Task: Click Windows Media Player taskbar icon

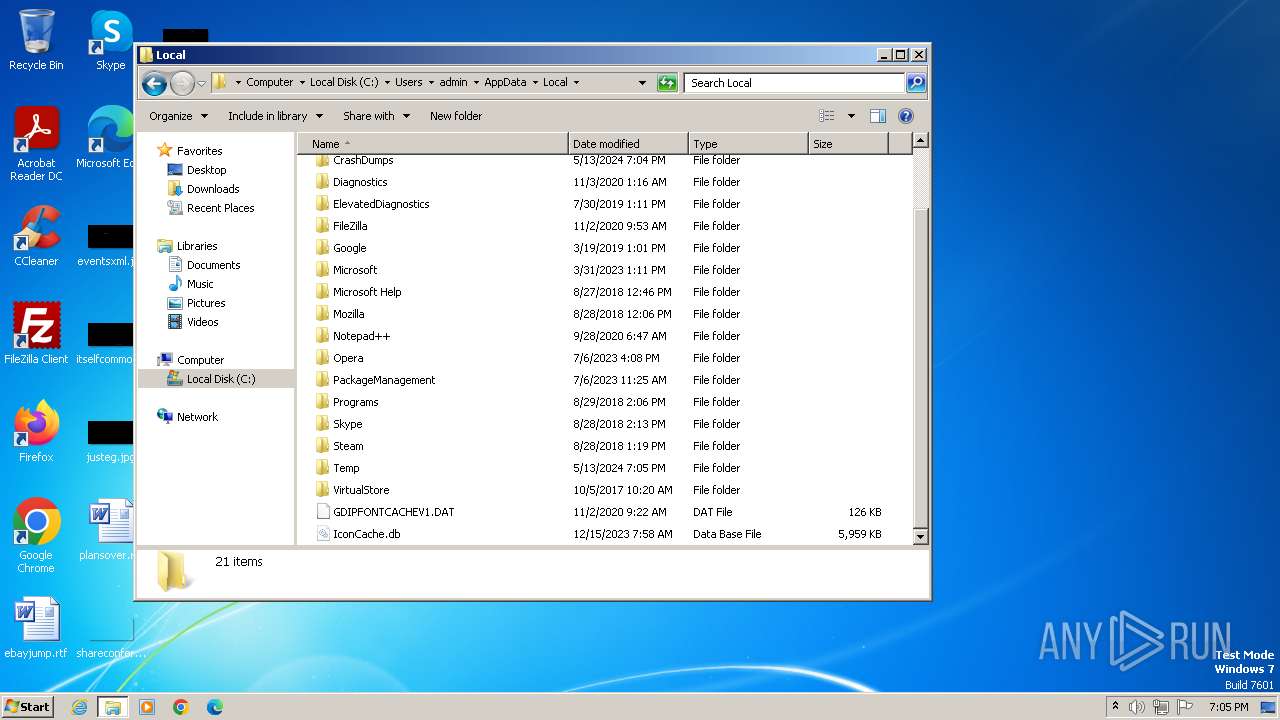Action: click(x=147, y=707)
